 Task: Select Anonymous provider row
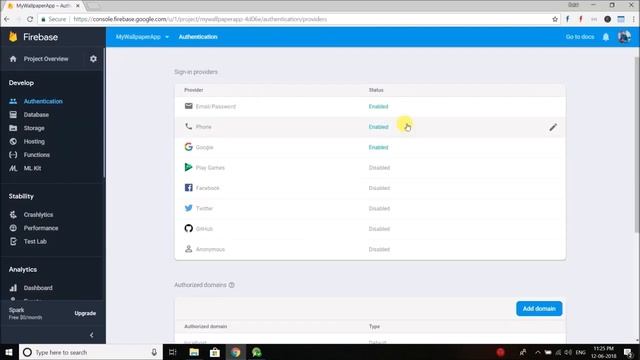coord(370,249)
